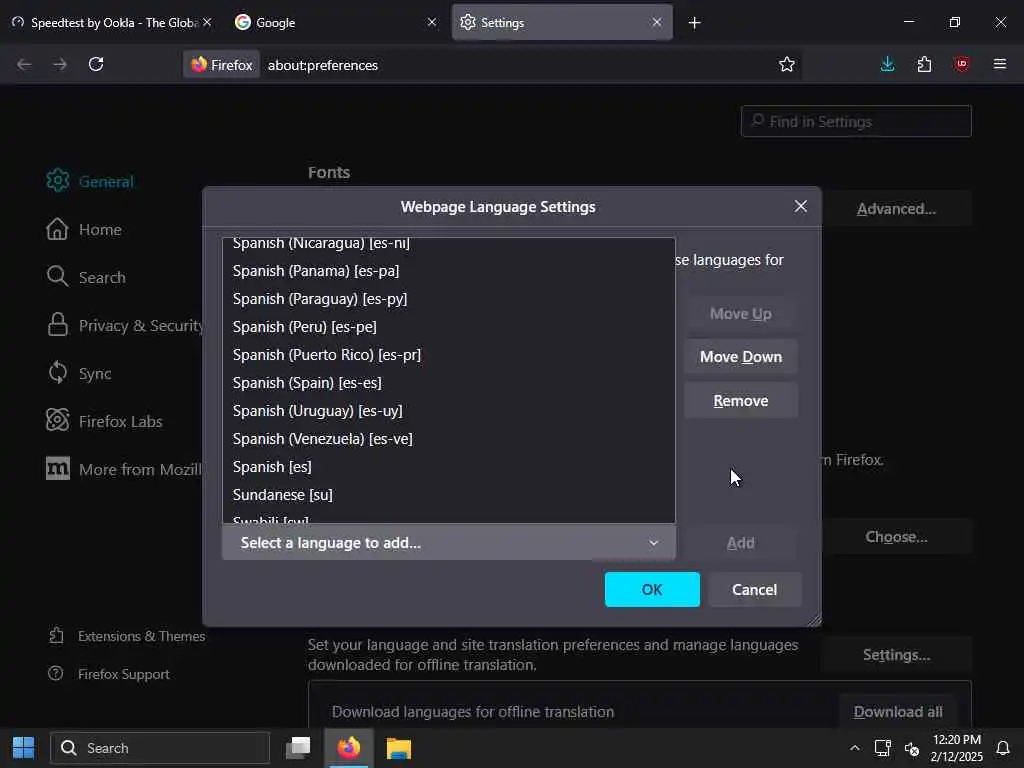Open the Windows Start menu

point(24,748)
